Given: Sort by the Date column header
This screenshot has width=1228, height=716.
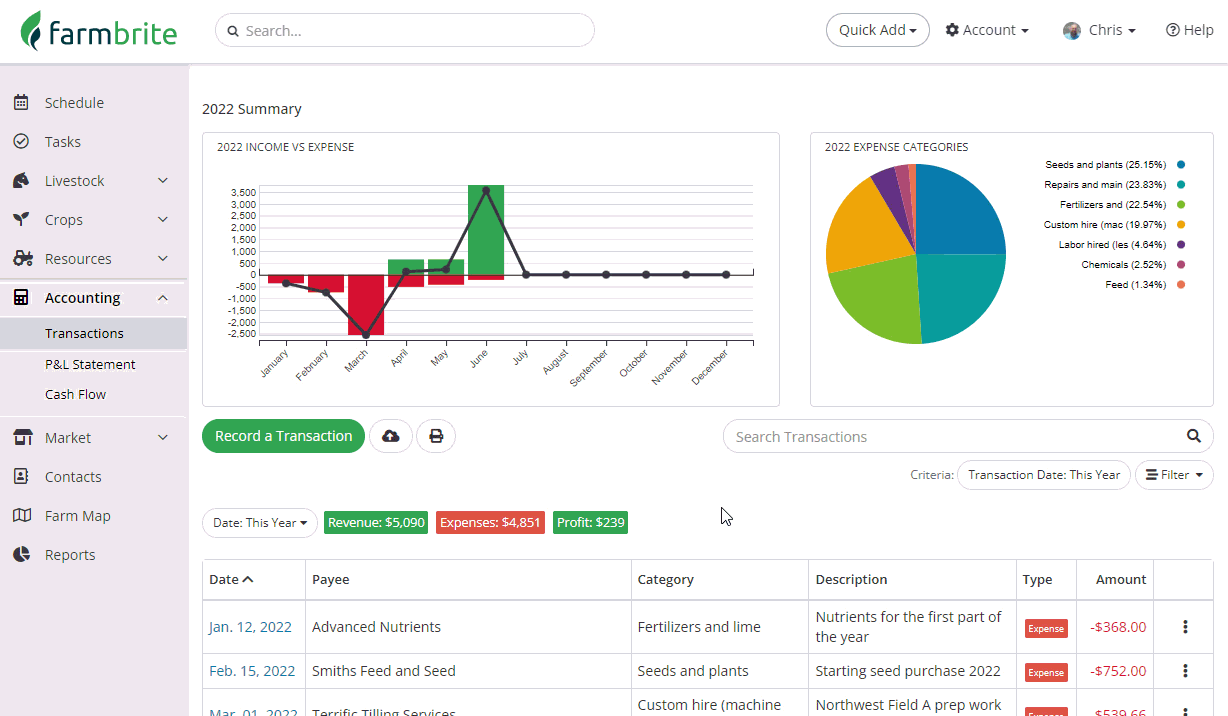Looking at the screenshot, I should 231,579.
